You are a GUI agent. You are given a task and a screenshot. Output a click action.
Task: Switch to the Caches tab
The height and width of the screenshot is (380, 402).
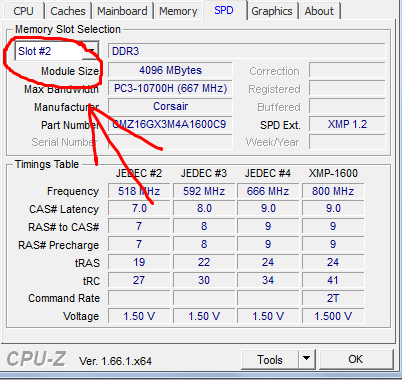68,11
